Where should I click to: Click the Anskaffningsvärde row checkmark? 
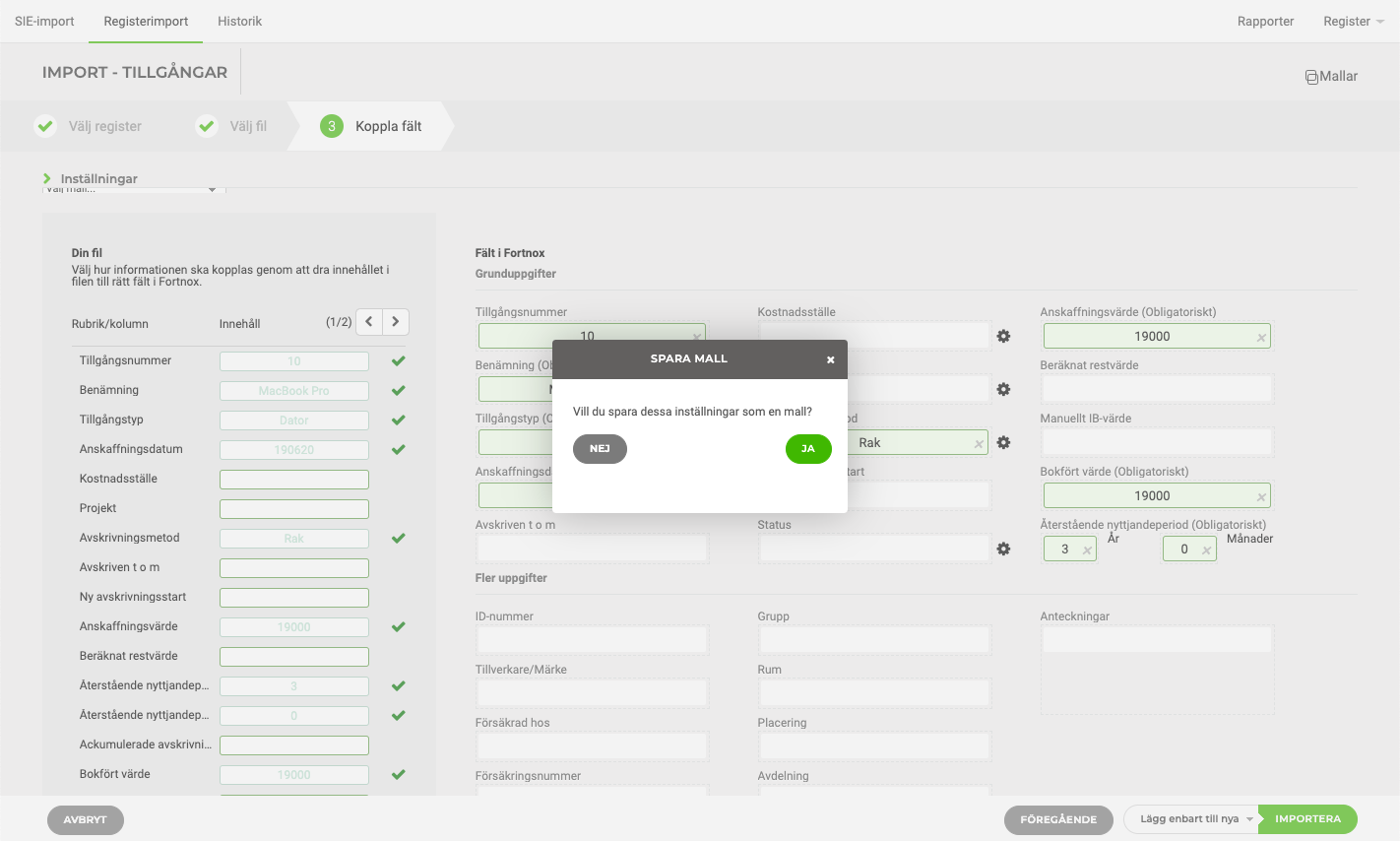point(399,627)
